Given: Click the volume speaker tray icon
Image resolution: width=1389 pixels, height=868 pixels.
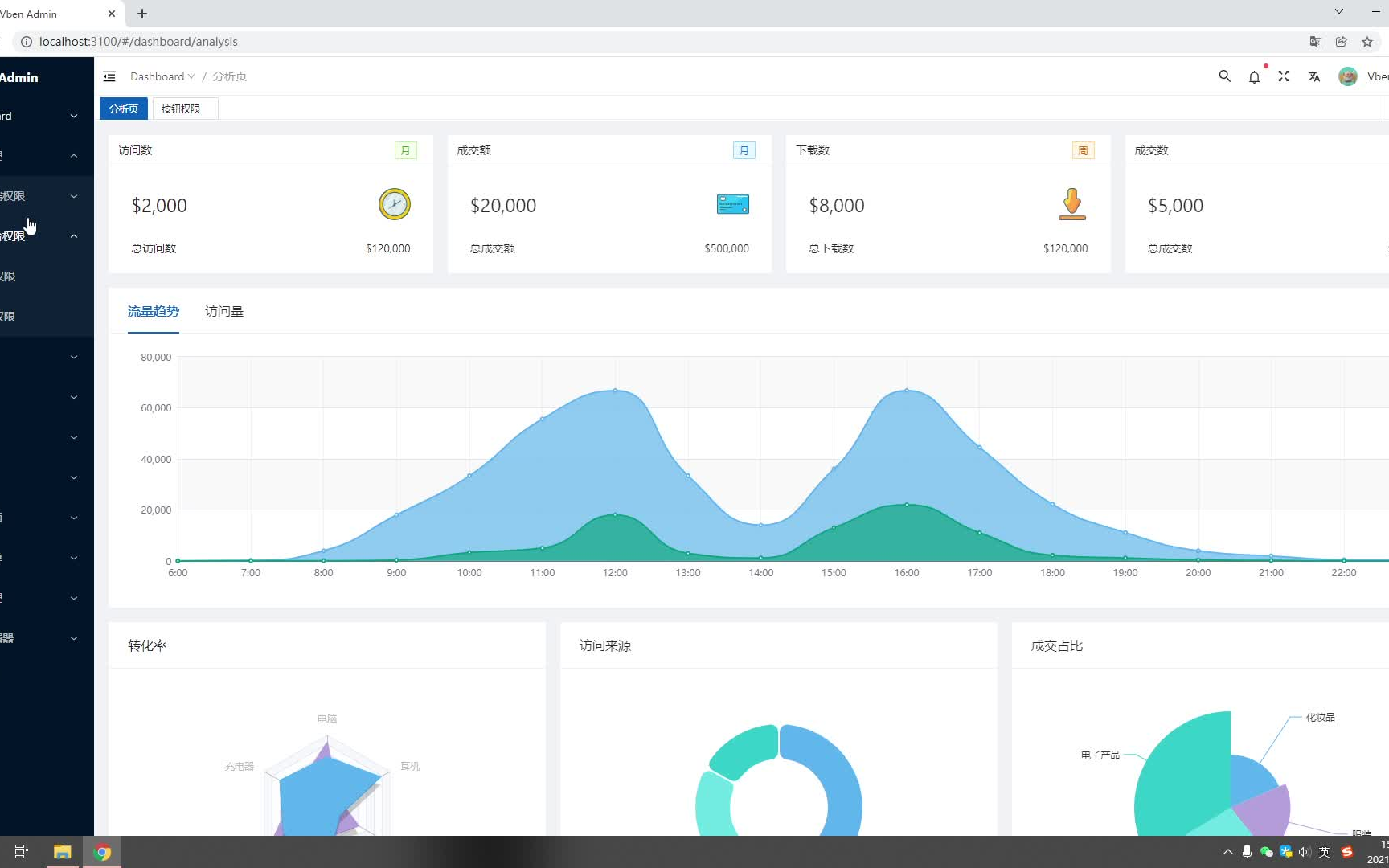Looking at the screenshot, I should click(1304, 852).
